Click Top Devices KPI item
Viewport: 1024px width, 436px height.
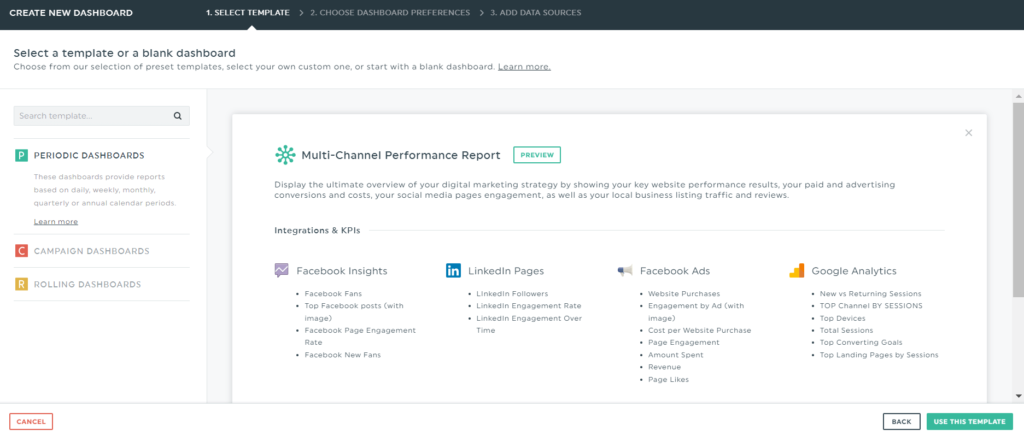pyautogui.click(x=842, y=318)
